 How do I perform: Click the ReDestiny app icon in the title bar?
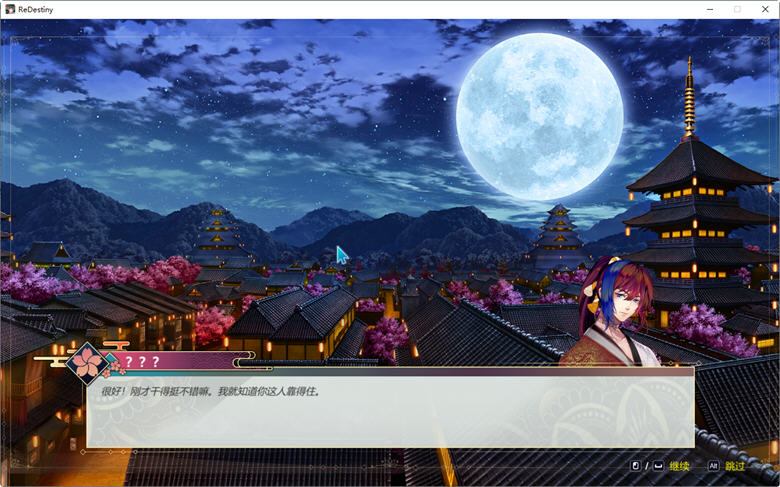pyautogui.click(x=10, y=9)
